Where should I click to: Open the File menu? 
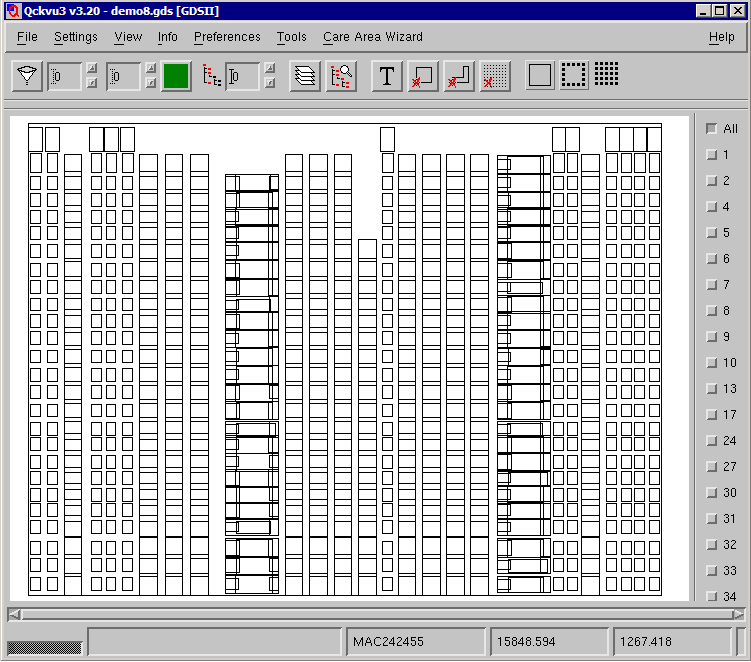(x=27, y=37)
